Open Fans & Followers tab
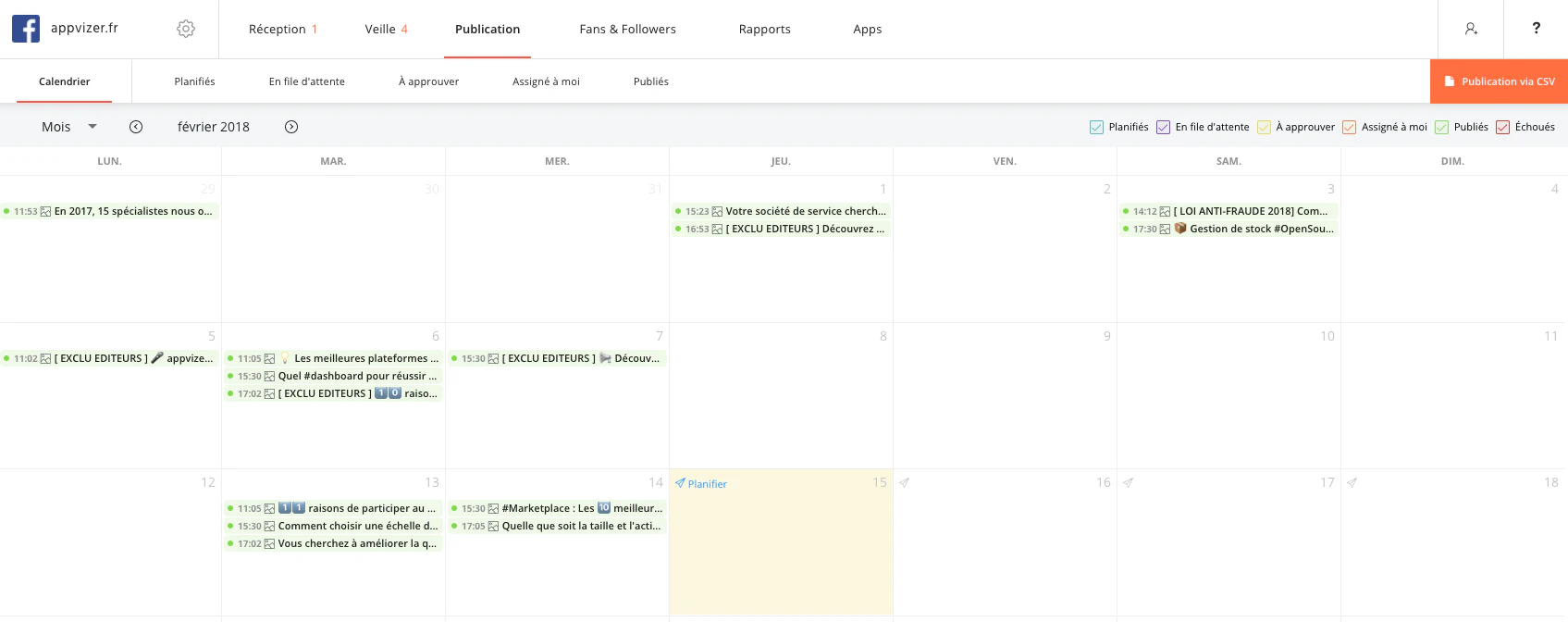This screenshot has height=622, width=1568. [627, 29]
